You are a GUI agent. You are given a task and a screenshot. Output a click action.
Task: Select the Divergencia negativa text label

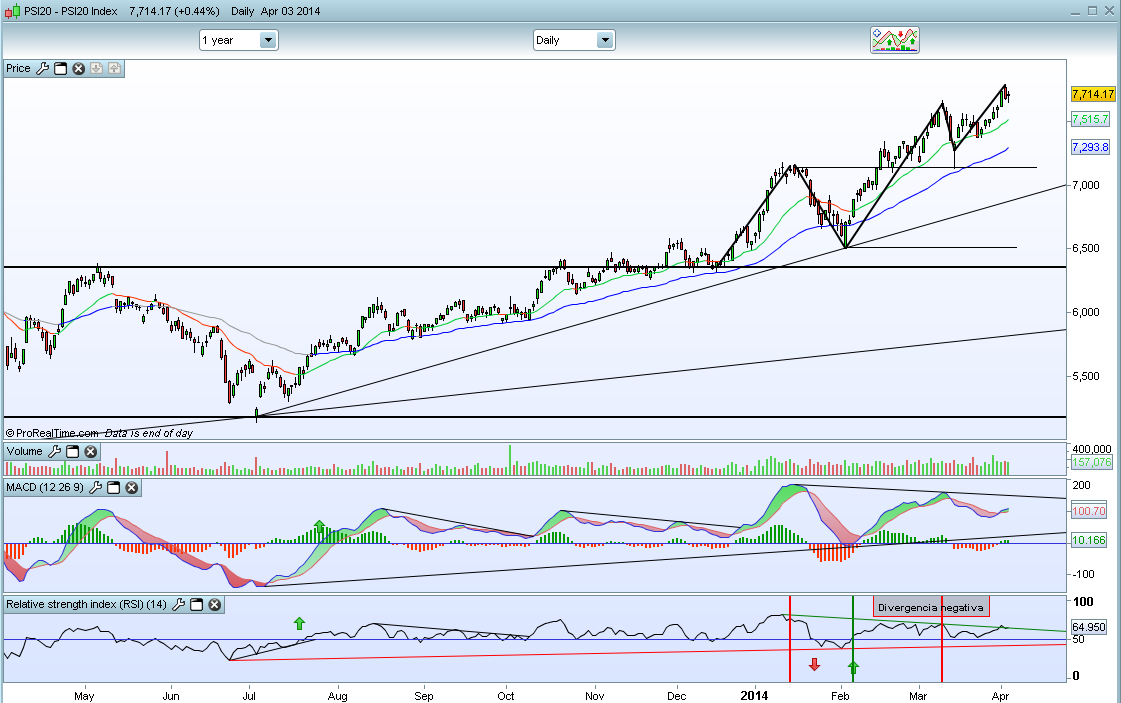[931, 607]
